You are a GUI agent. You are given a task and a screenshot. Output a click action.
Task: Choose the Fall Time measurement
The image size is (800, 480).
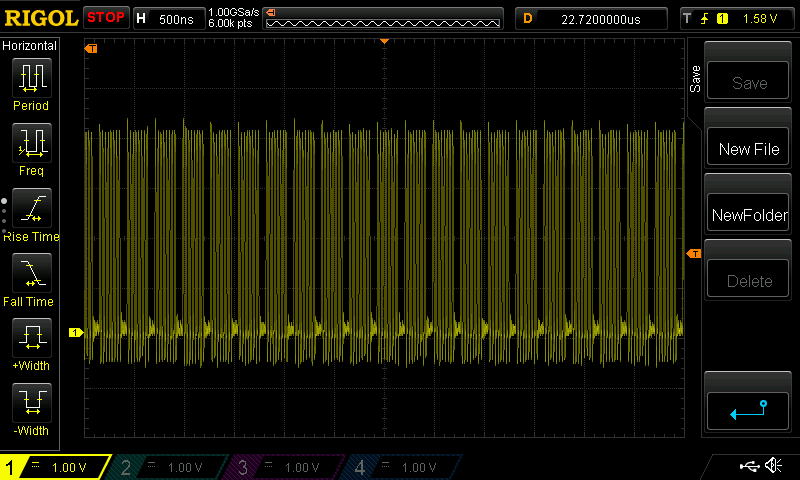(30, 273)
